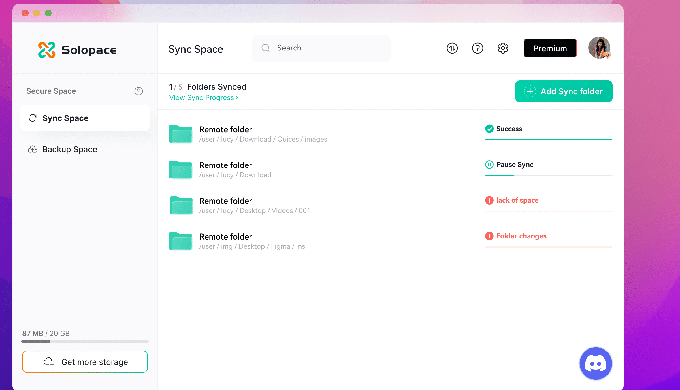Click the Premium button

[x=550, y=48]
